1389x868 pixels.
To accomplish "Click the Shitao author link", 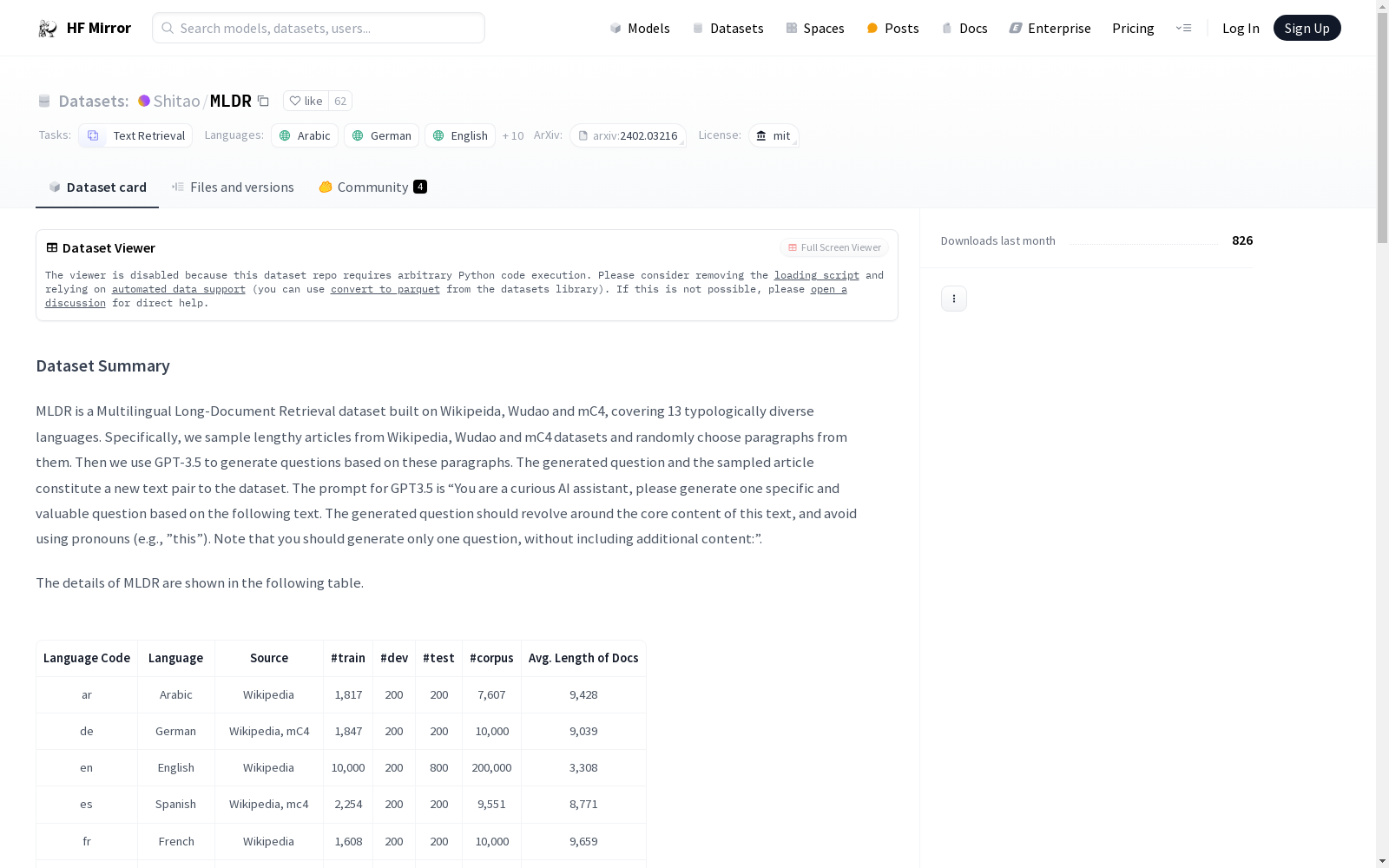I will point(176,101).
